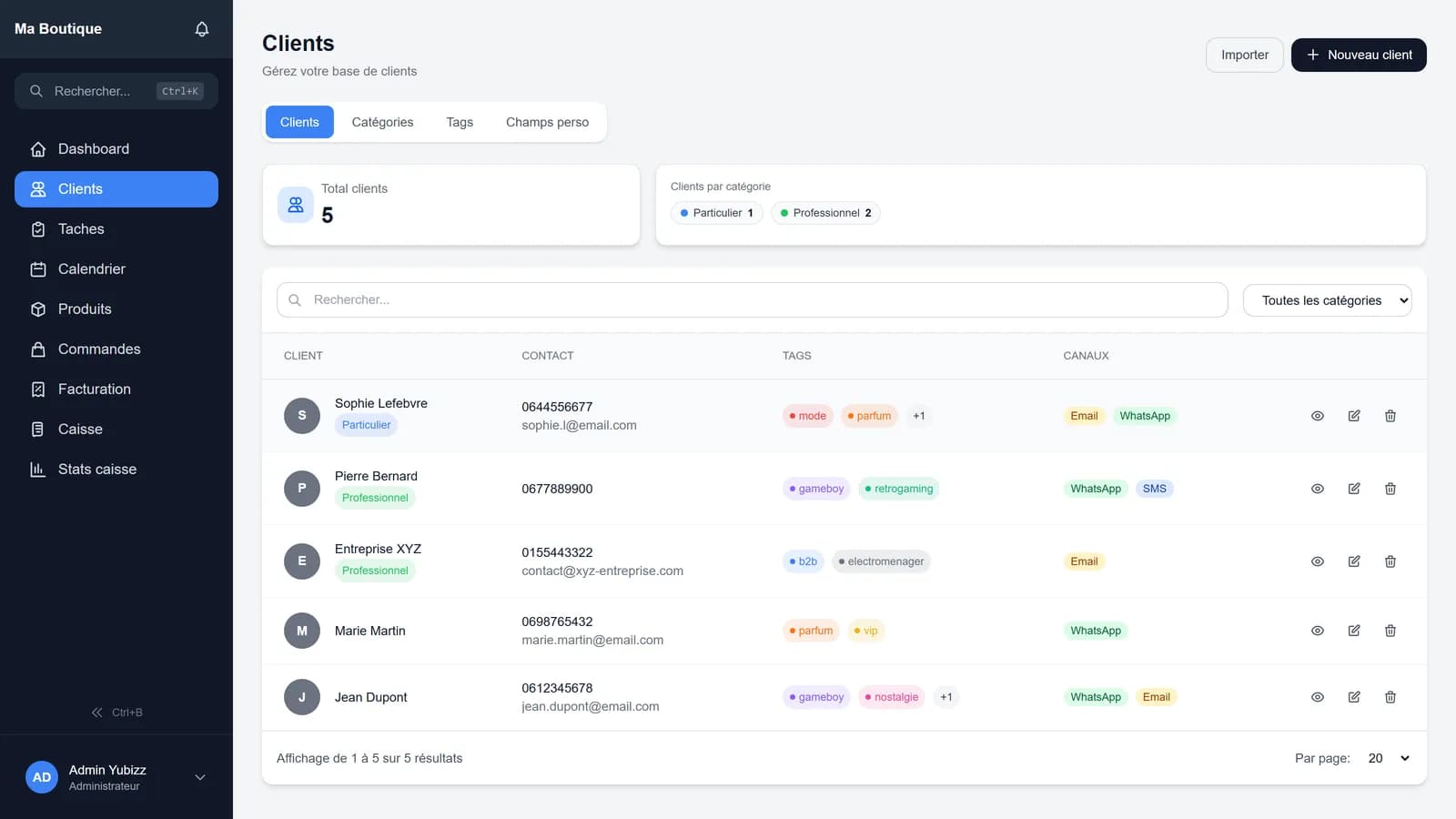Image resolution: width=1456 pixels, height=819 pixels.
Task: Click phone number 0677889900
Action: tap(557, 489)
